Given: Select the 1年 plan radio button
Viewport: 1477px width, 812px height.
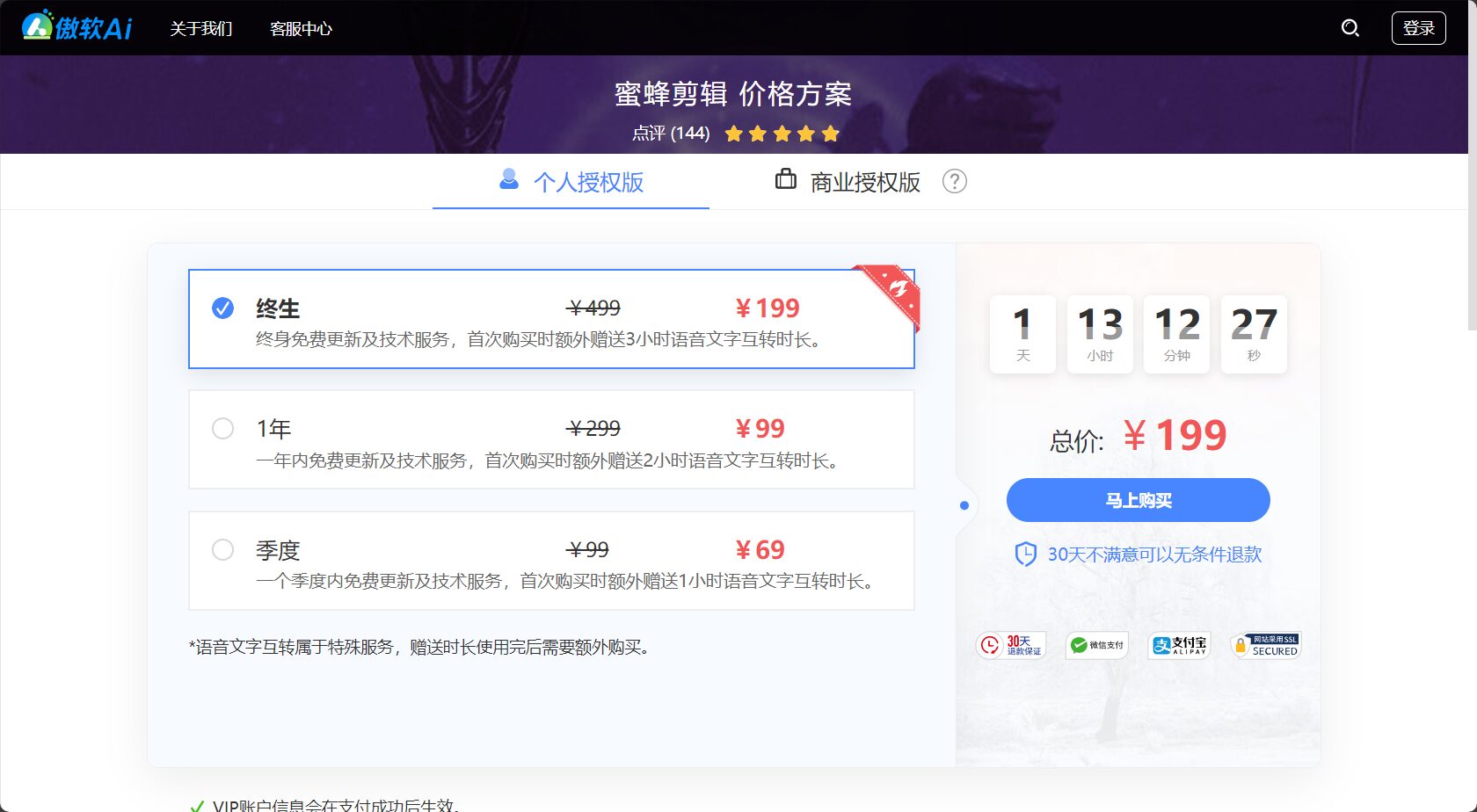Looking at the screenshot, I should tap(223, 428).
